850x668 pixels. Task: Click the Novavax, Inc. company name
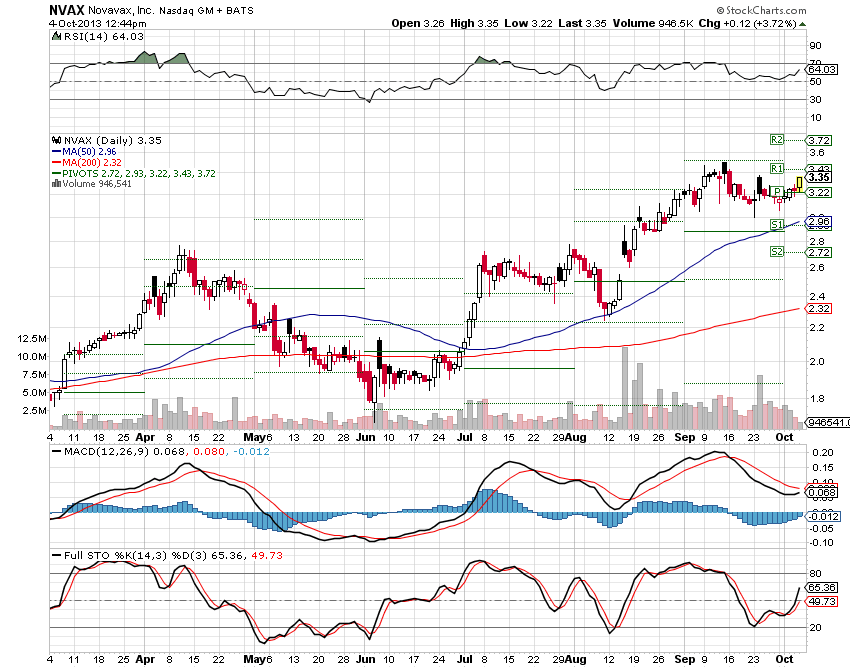click(120, 10)
